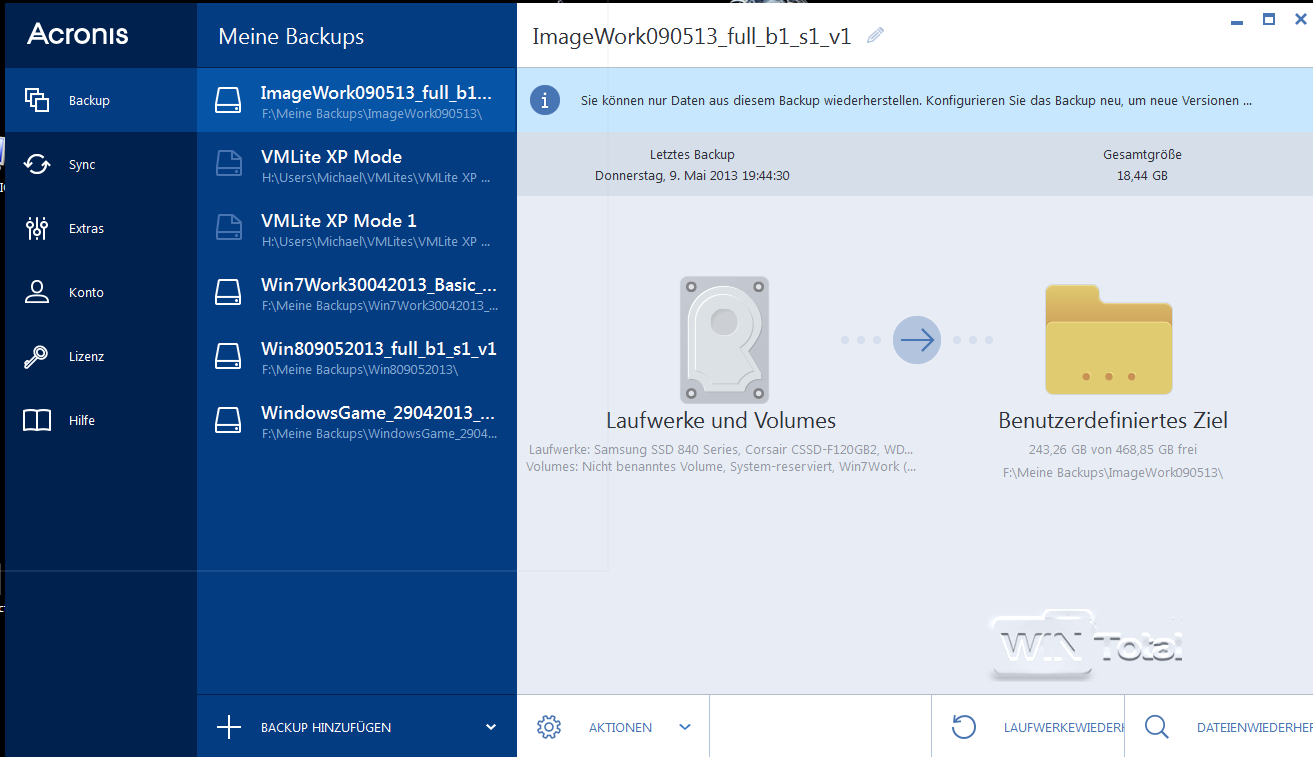Click the 'Volumes: Nicht benanntes Volume' line
Screen dimensions: 1313x757
coord(721,466)
